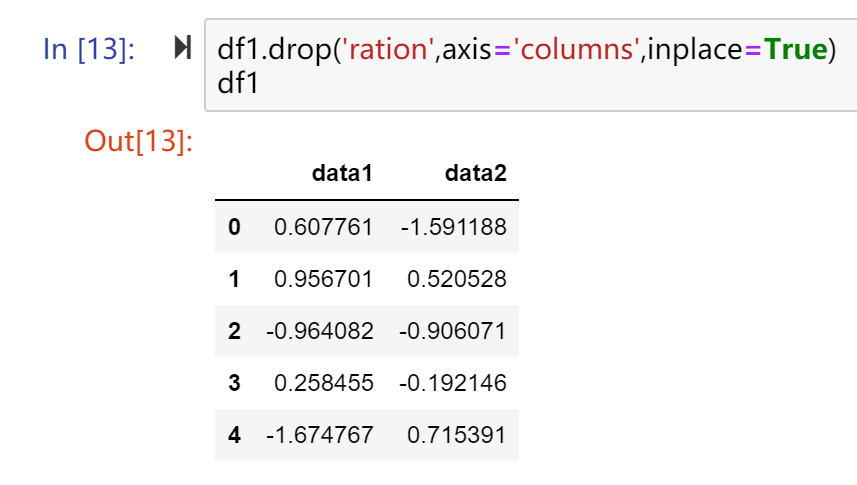Click the cell value 0.520528

pos(457,279)
